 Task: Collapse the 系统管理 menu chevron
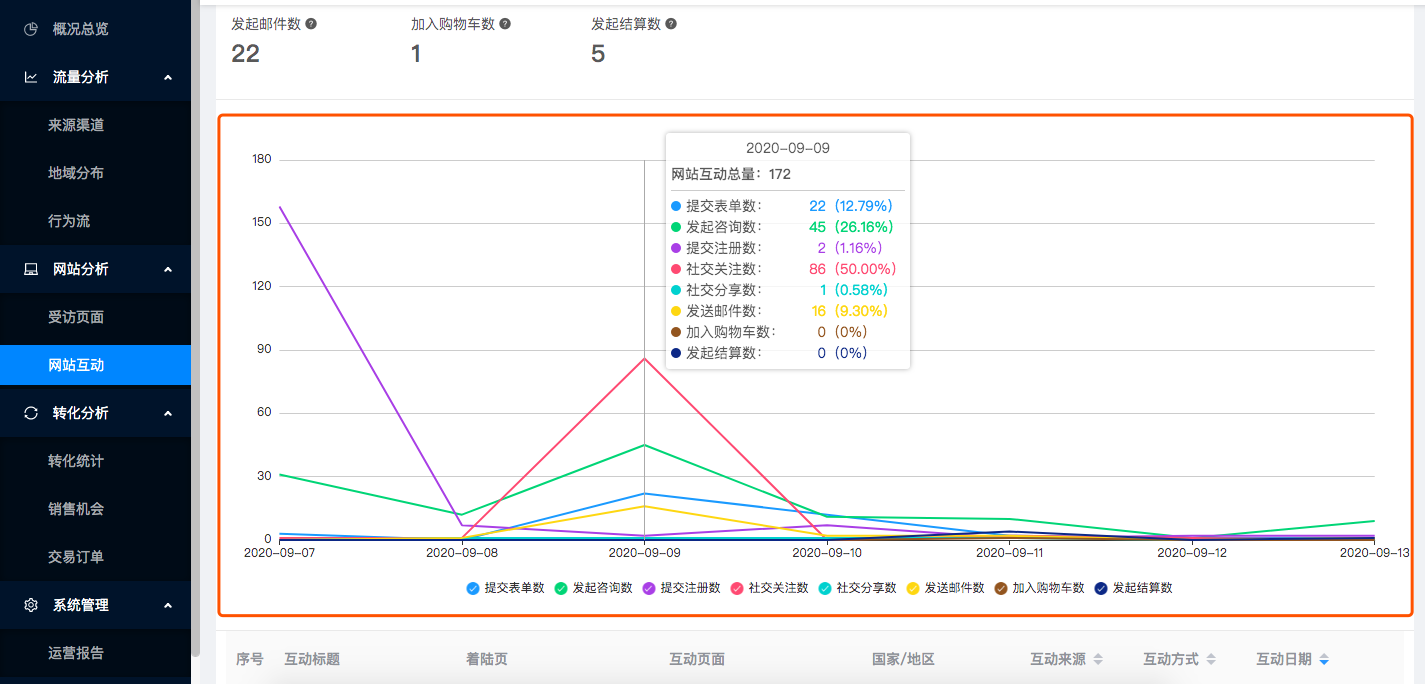tap(168, 605)
